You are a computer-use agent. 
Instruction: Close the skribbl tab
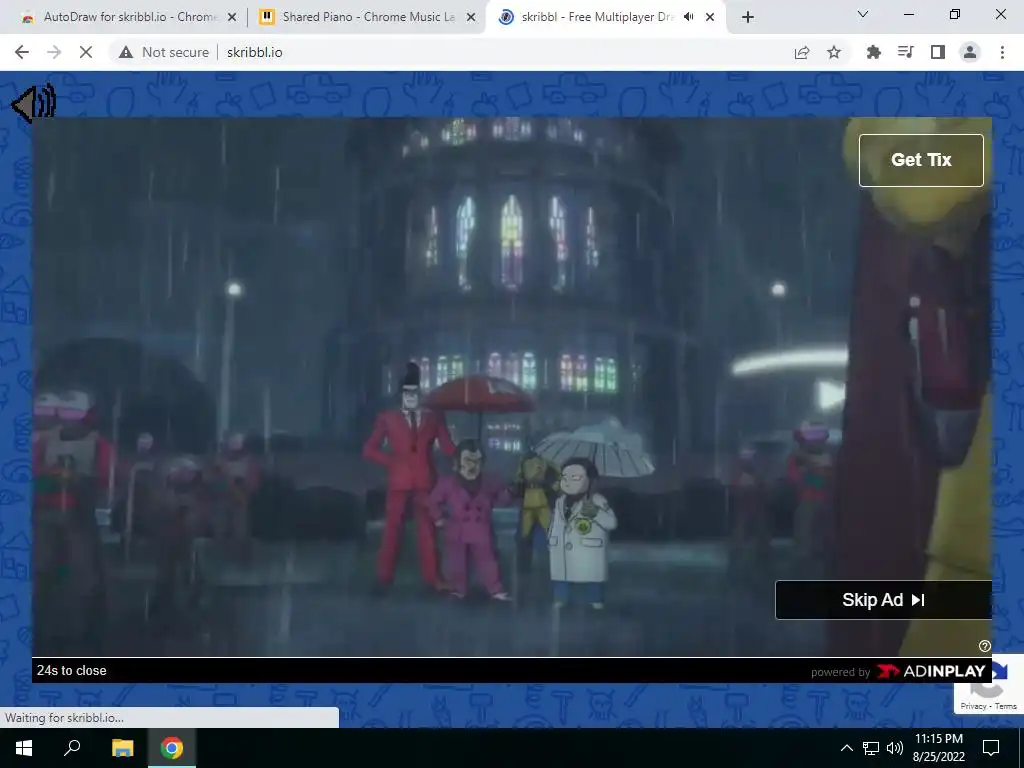710,18
